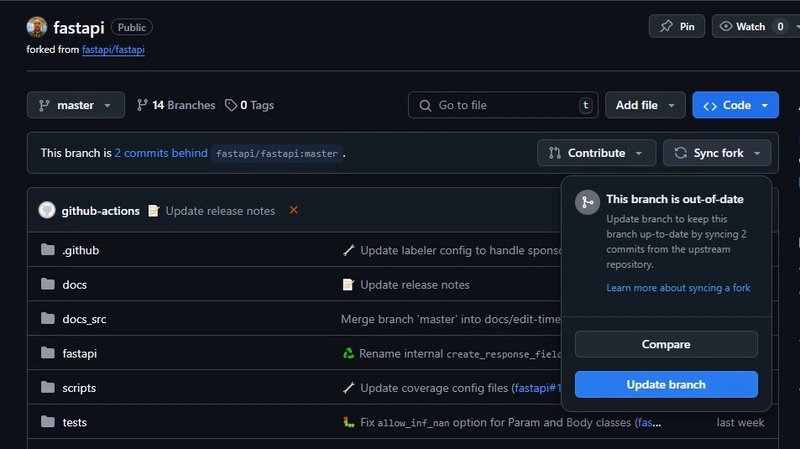Open commit Fix allow_inf_nan option for Param
The image size is (800, 449).
(495, 422)
